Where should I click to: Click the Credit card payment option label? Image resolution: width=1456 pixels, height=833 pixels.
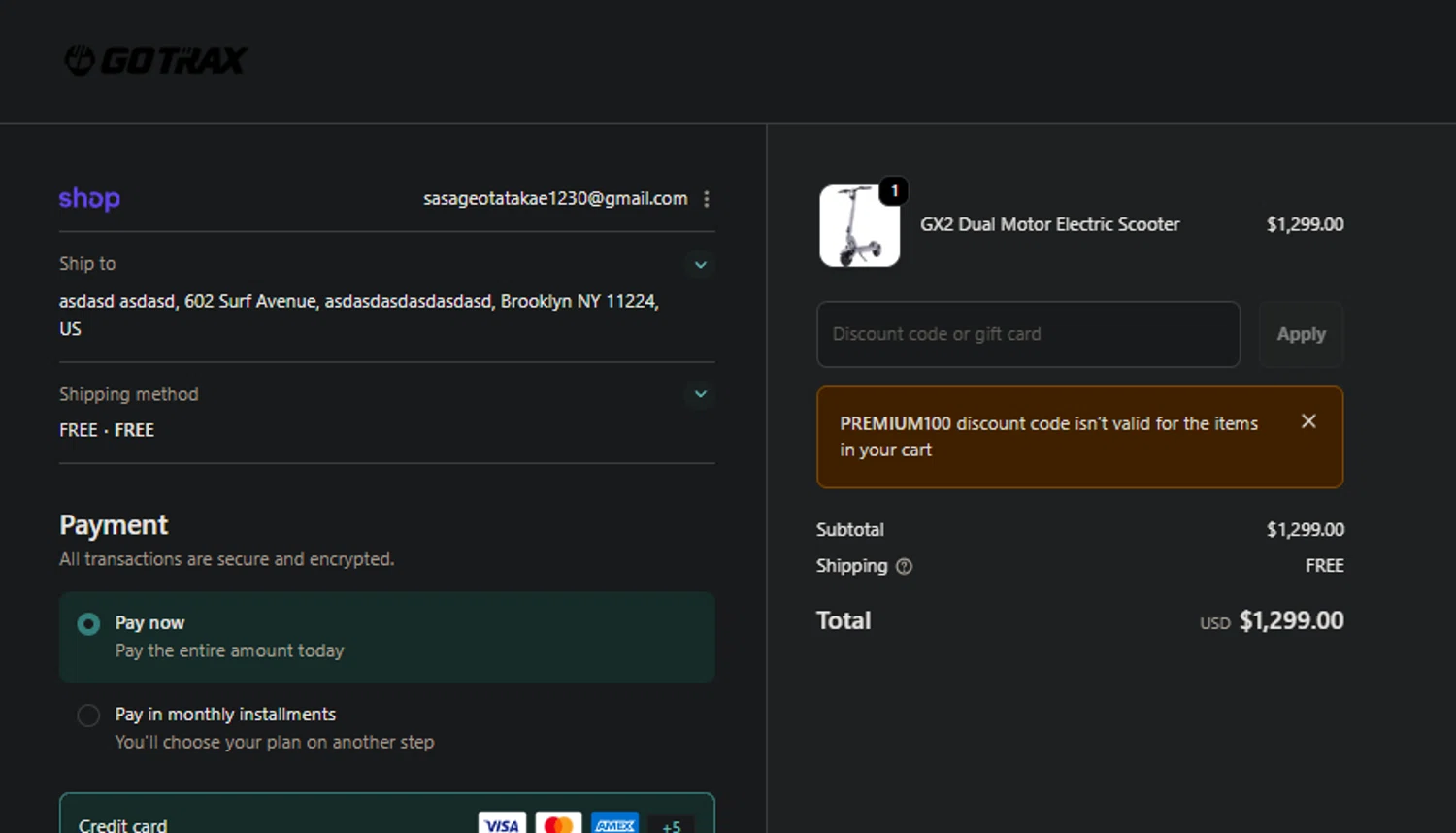pos(123,825)
